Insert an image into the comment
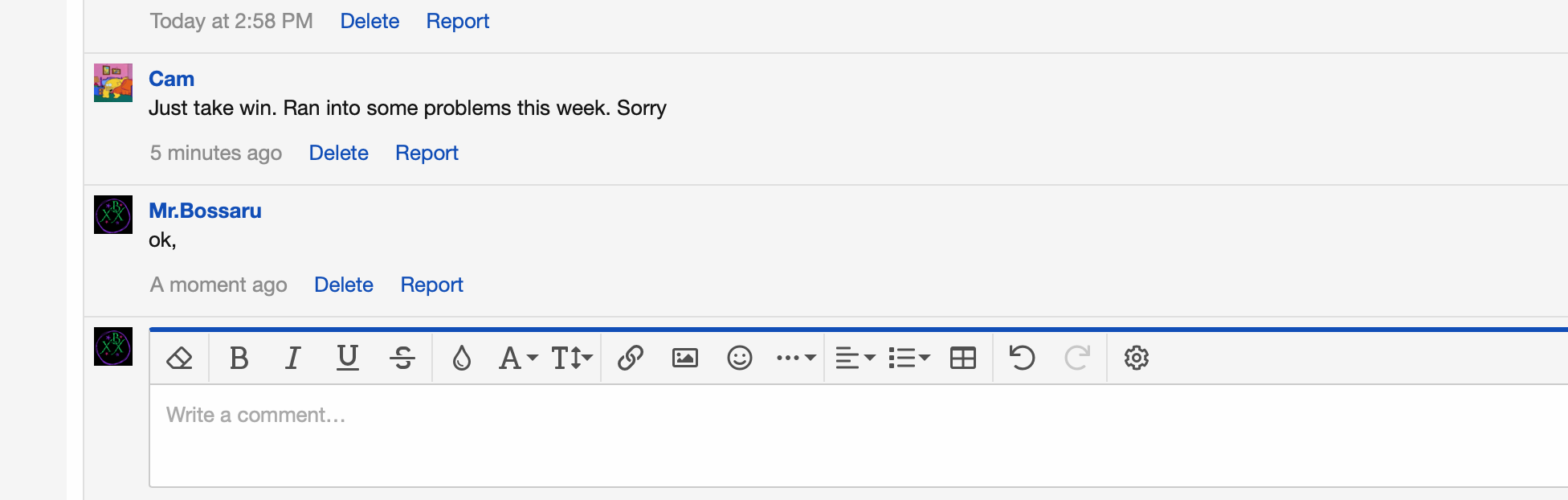1568x500 pixels. [x=684, y=358]
